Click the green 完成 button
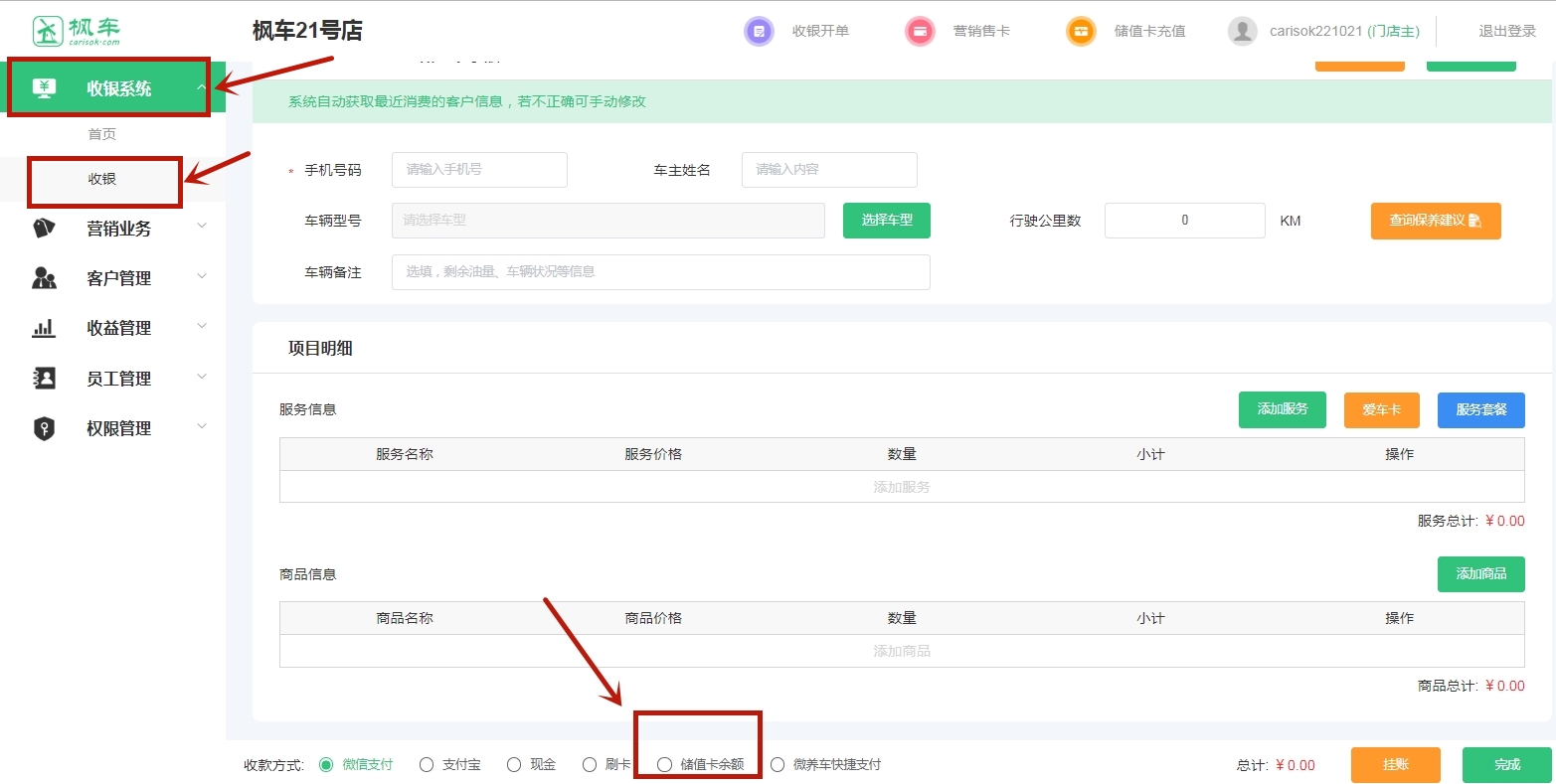 pos(1506,765)
